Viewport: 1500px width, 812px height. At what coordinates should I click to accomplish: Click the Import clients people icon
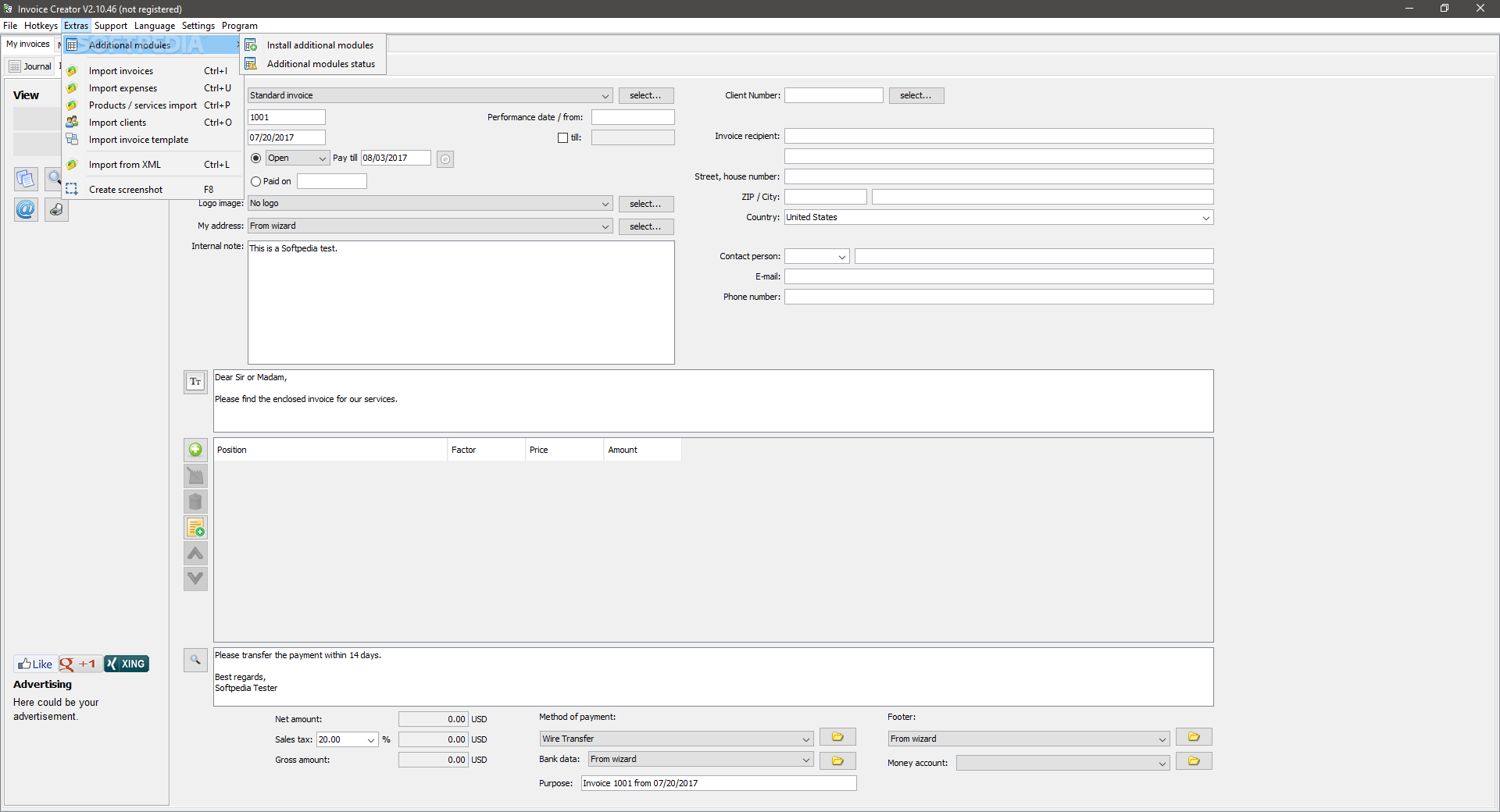coord(72,122)
